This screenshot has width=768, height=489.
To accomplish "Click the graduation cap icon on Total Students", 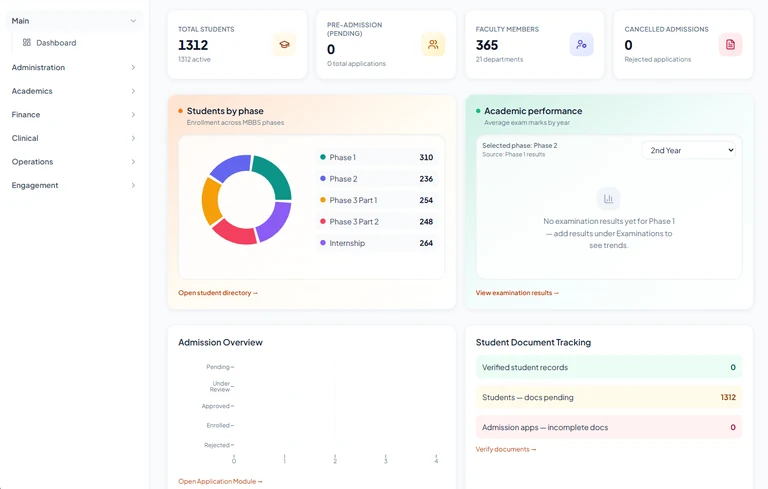I will (284, 45).
